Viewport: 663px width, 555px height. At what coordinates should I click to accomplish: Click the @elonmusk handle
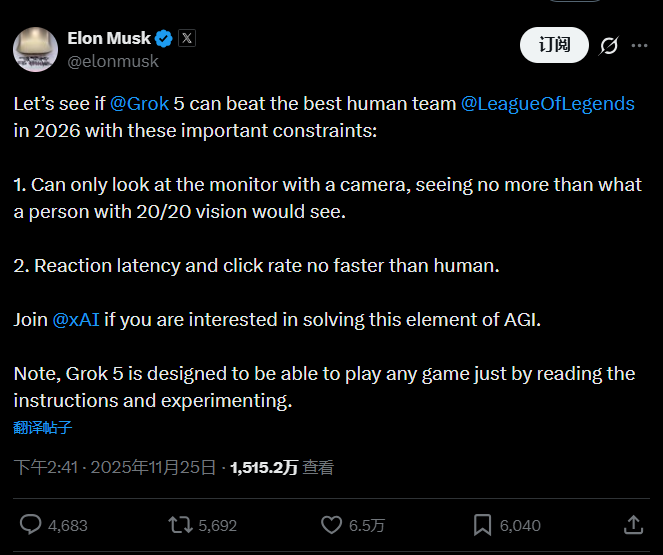click(112, 61)
